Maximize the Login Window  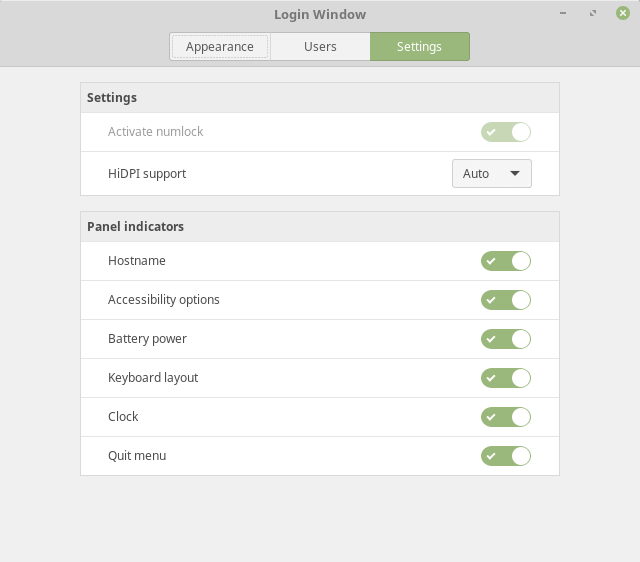tap(593, 13)
